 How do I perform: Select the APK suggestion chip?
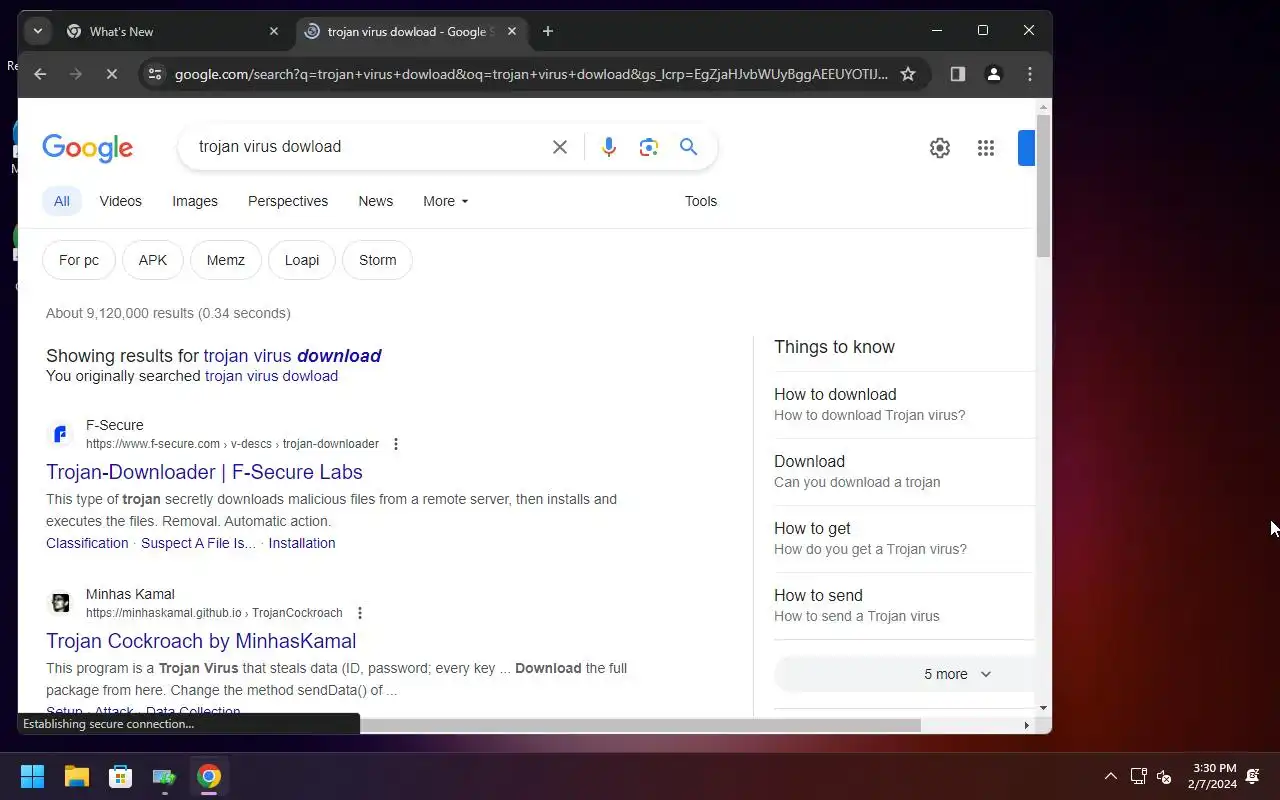click(x=153, y=260)
